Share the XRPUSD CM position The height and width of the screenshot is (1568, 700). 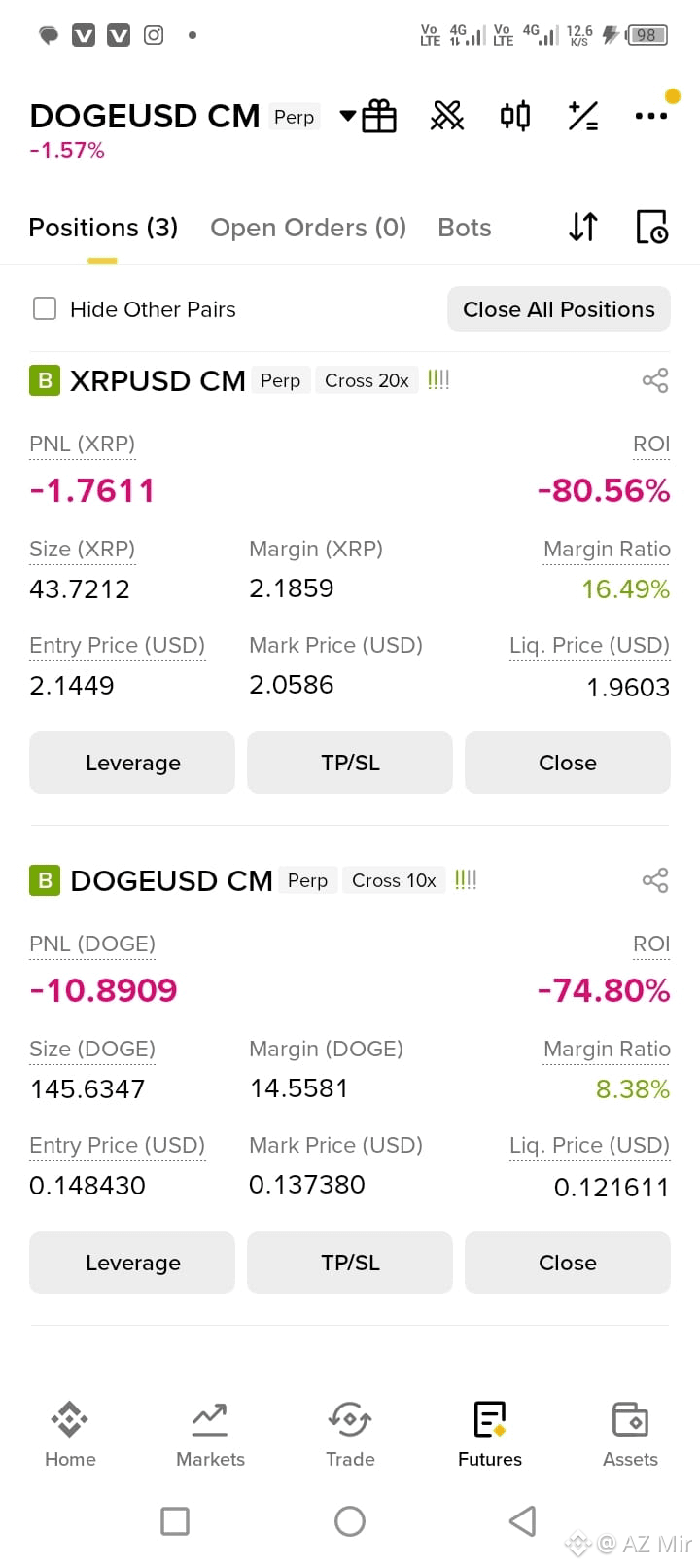click(x=655, y=380)
